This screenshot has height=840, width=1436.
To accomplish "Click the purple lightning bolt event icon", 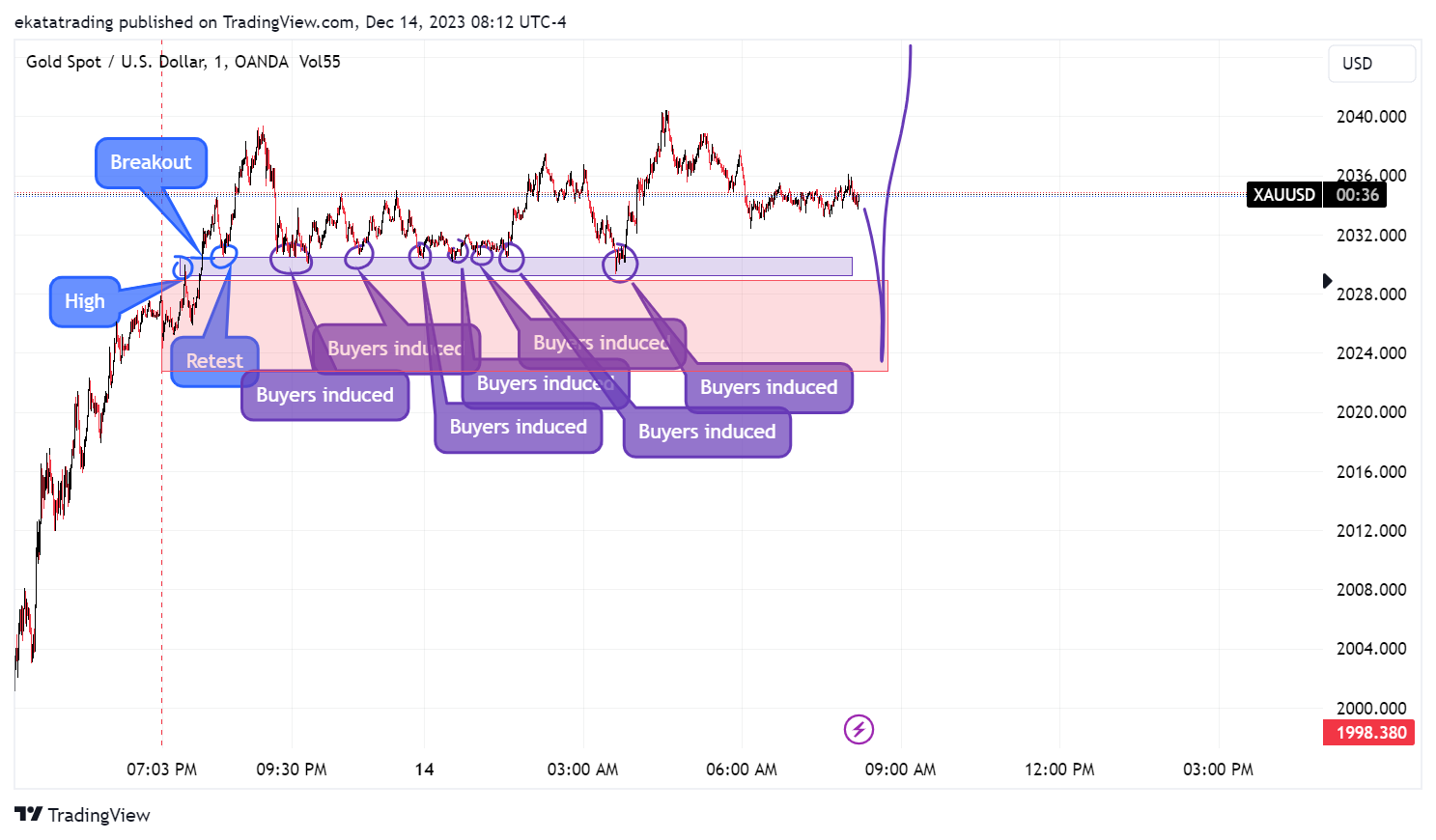I will (859, 729).
